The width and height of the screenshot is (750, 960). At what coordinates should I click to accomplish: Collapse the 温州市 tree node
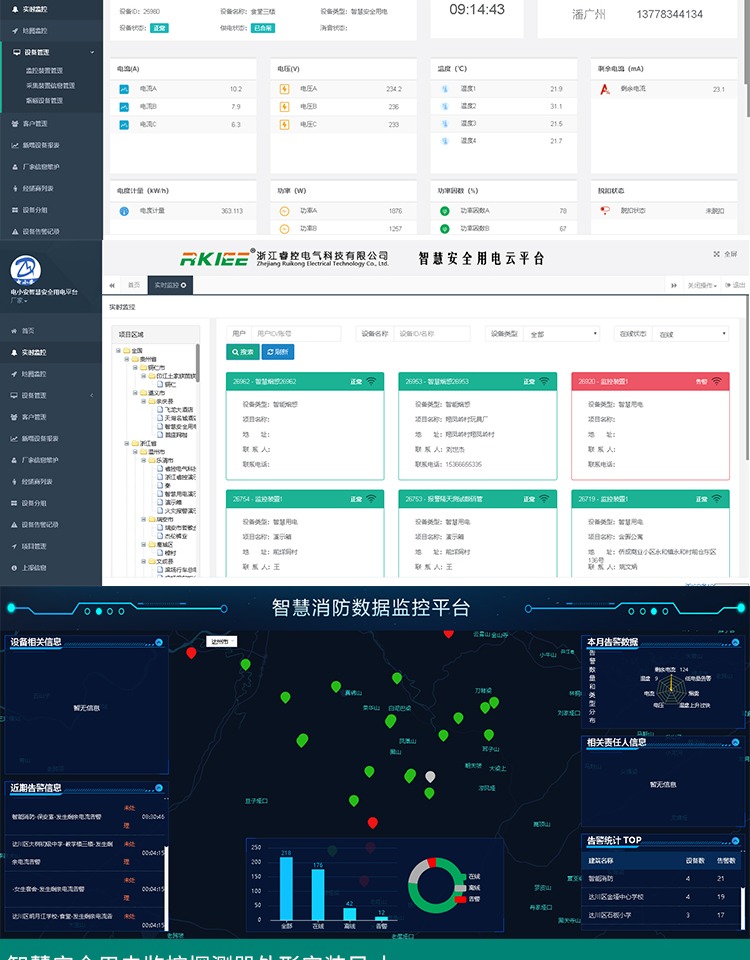[135, 452]
